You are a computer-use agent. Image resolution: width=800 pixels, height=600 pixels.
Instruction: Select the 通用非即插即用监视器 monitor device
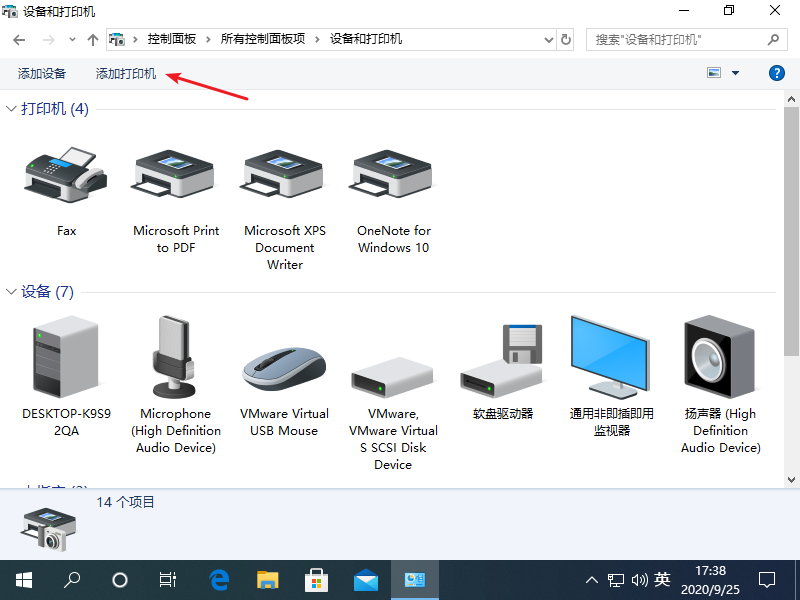[x=611, y=357]
